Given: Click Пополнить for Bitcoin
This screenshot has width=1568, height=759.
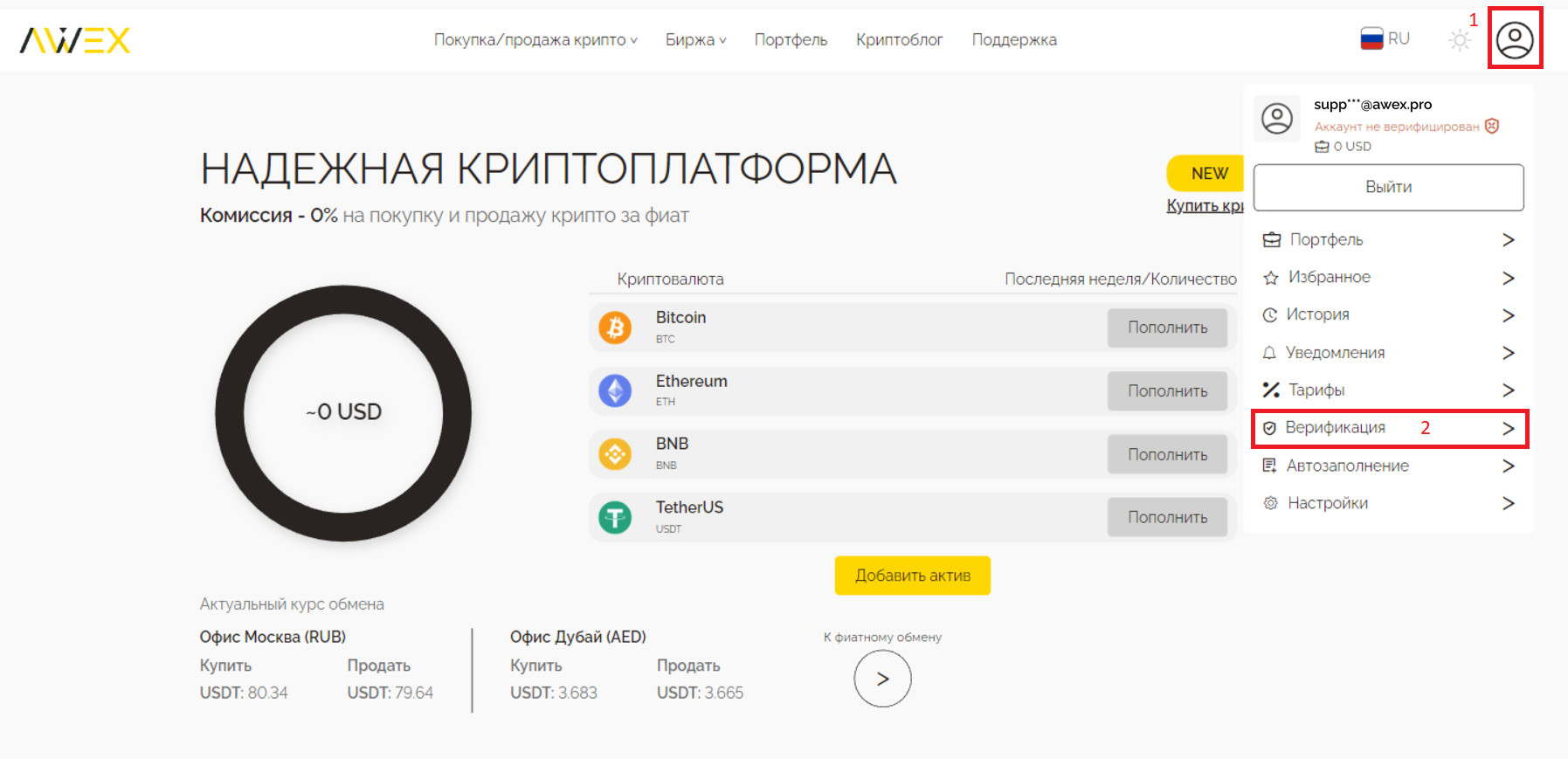Looking at the screenshot, I should click(1167, 328).
